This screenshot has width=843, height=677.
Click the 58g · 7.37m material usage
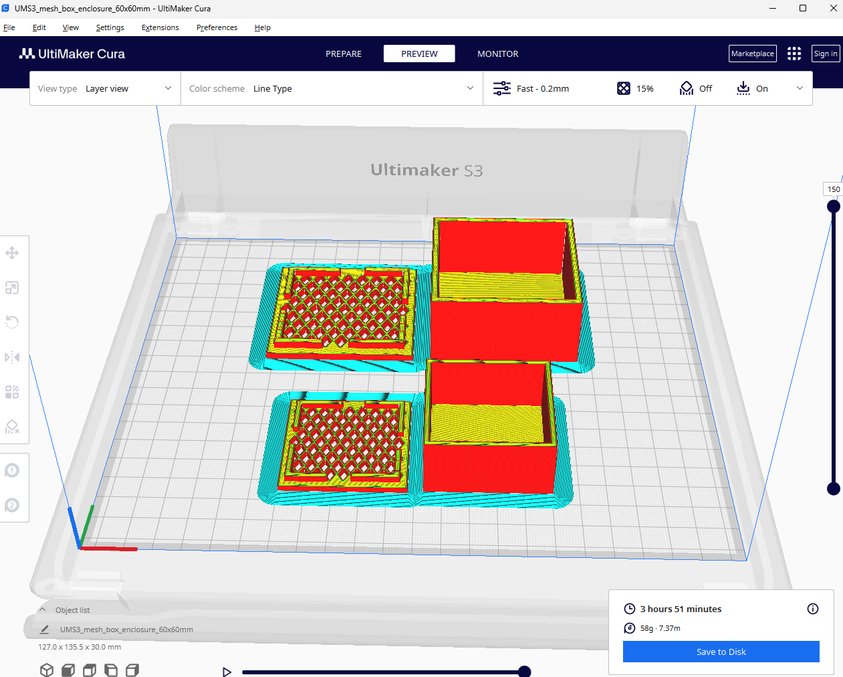click(660, 628)
